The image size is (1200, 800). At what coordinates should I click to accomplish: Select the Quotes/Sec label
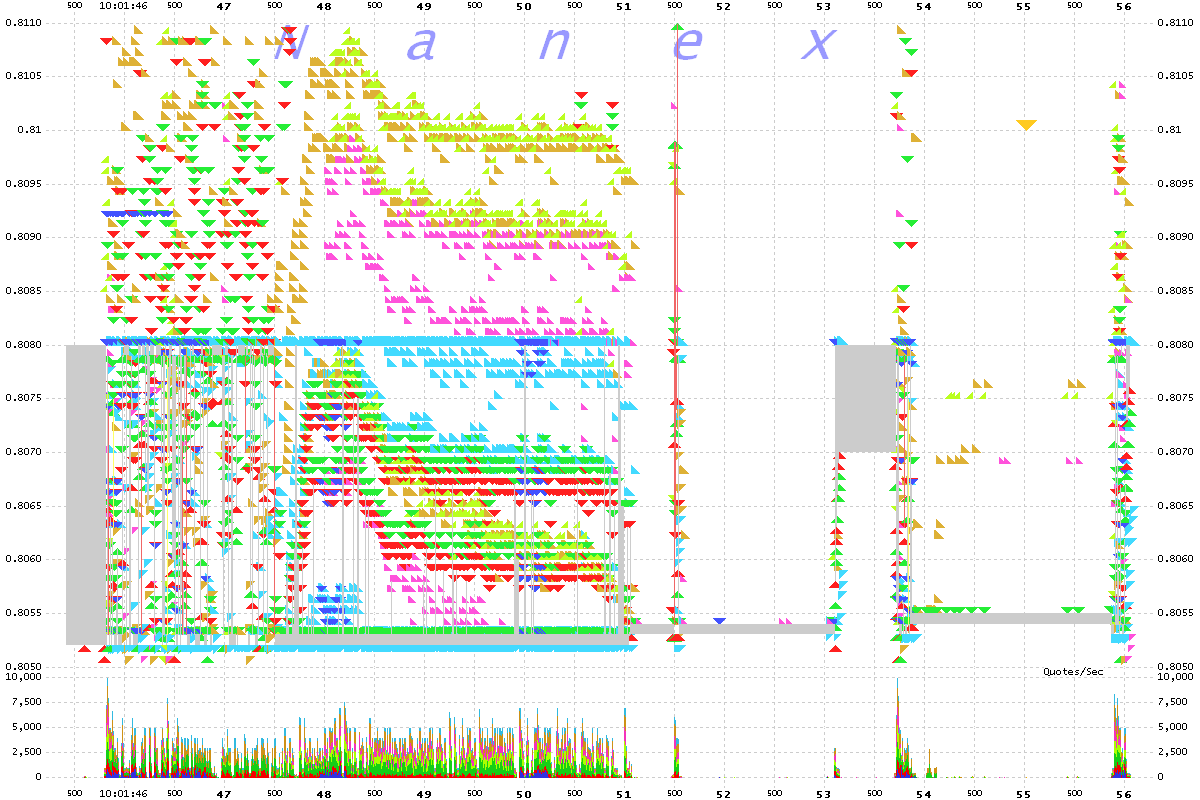point(1073,671)
